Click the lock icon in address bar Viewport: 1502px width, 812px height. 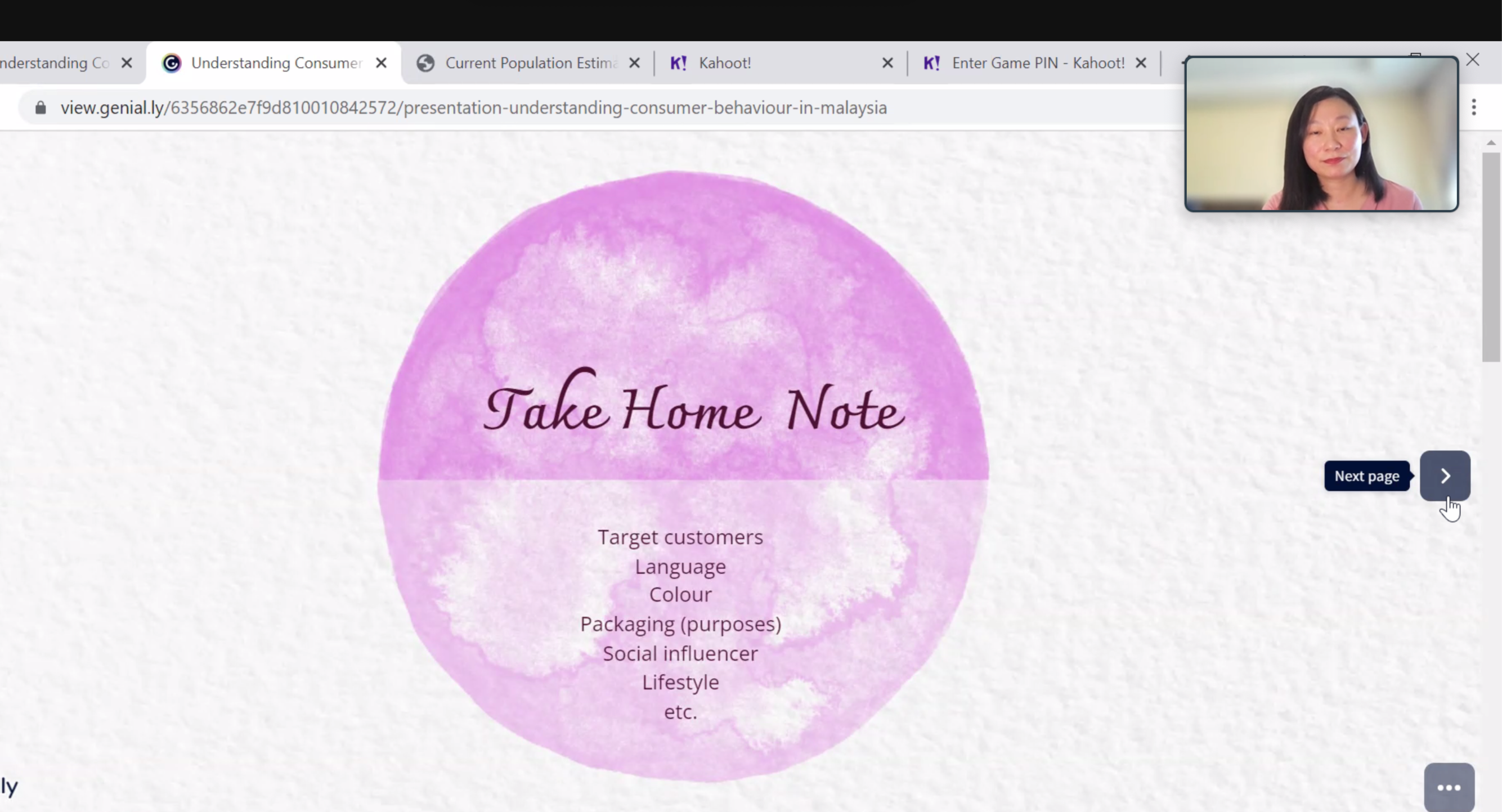point(40,108)
